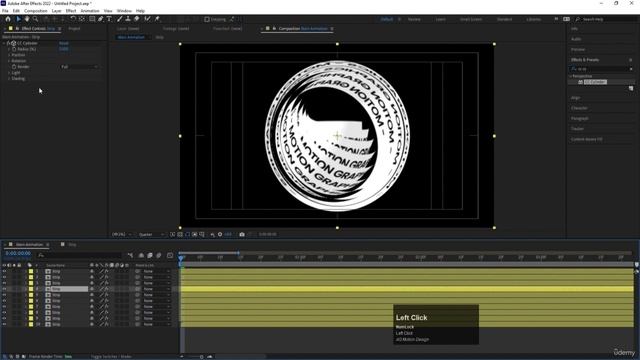This screenshot has height=360, width=640.
Task: Select the Rotation tool
Action: point(73,19)
